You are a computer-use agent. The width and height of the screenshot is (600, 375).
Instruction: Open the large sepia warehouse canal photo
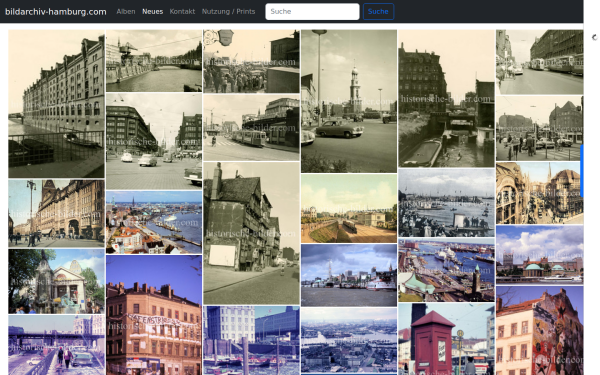56,104
